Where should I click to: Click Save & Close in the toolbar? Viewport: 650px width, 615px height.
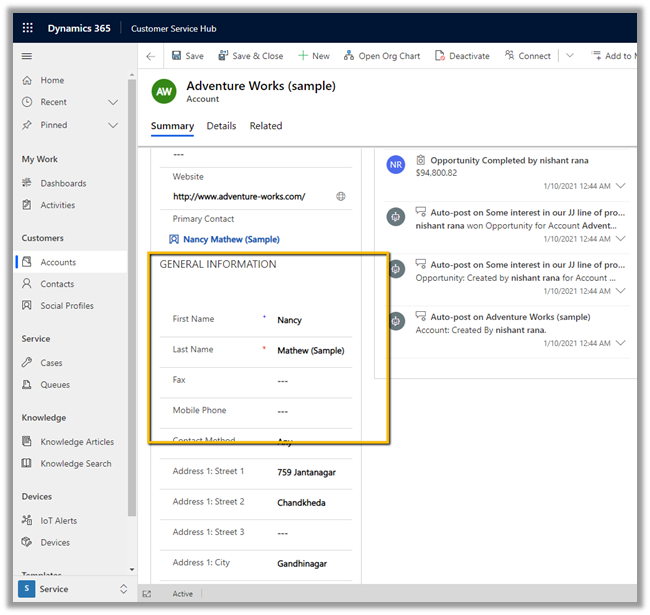pos(250,57)
